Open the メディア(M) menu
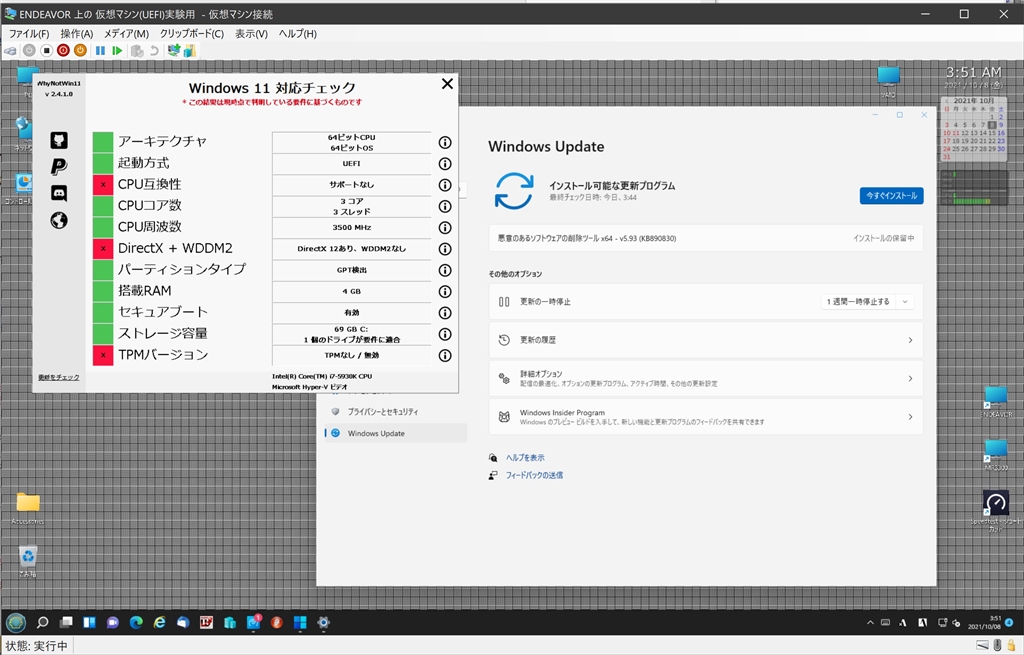The width and height of the screenshot is (1024, 655). (x=126, y=33)
